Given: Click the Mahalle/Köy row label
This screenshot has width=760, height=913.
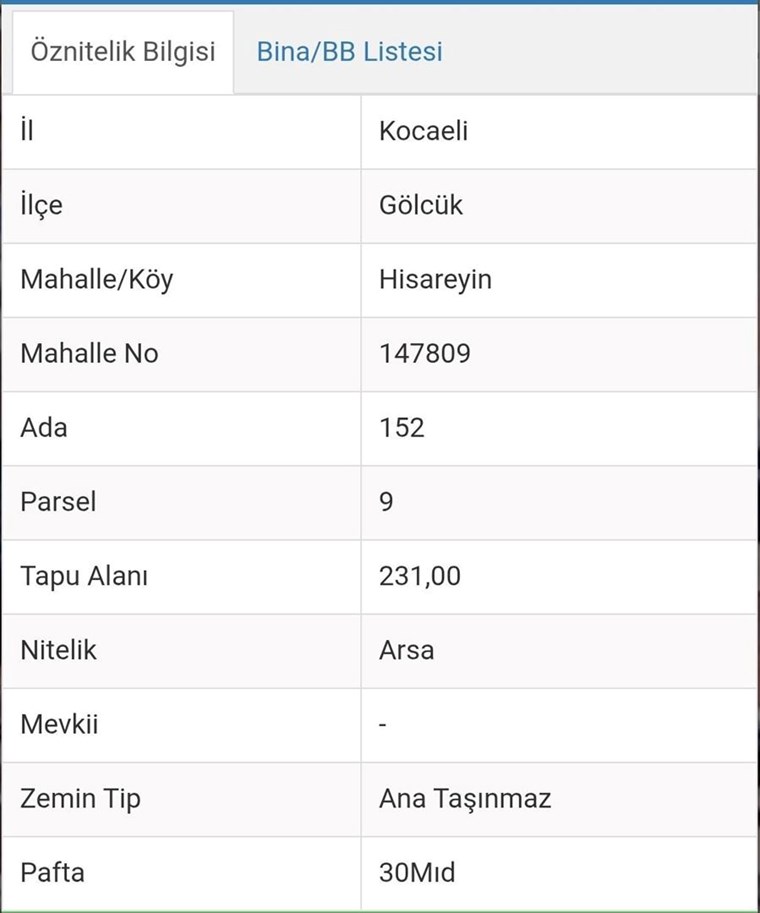Looking at the screenshot, I should [x=96, y=279].
